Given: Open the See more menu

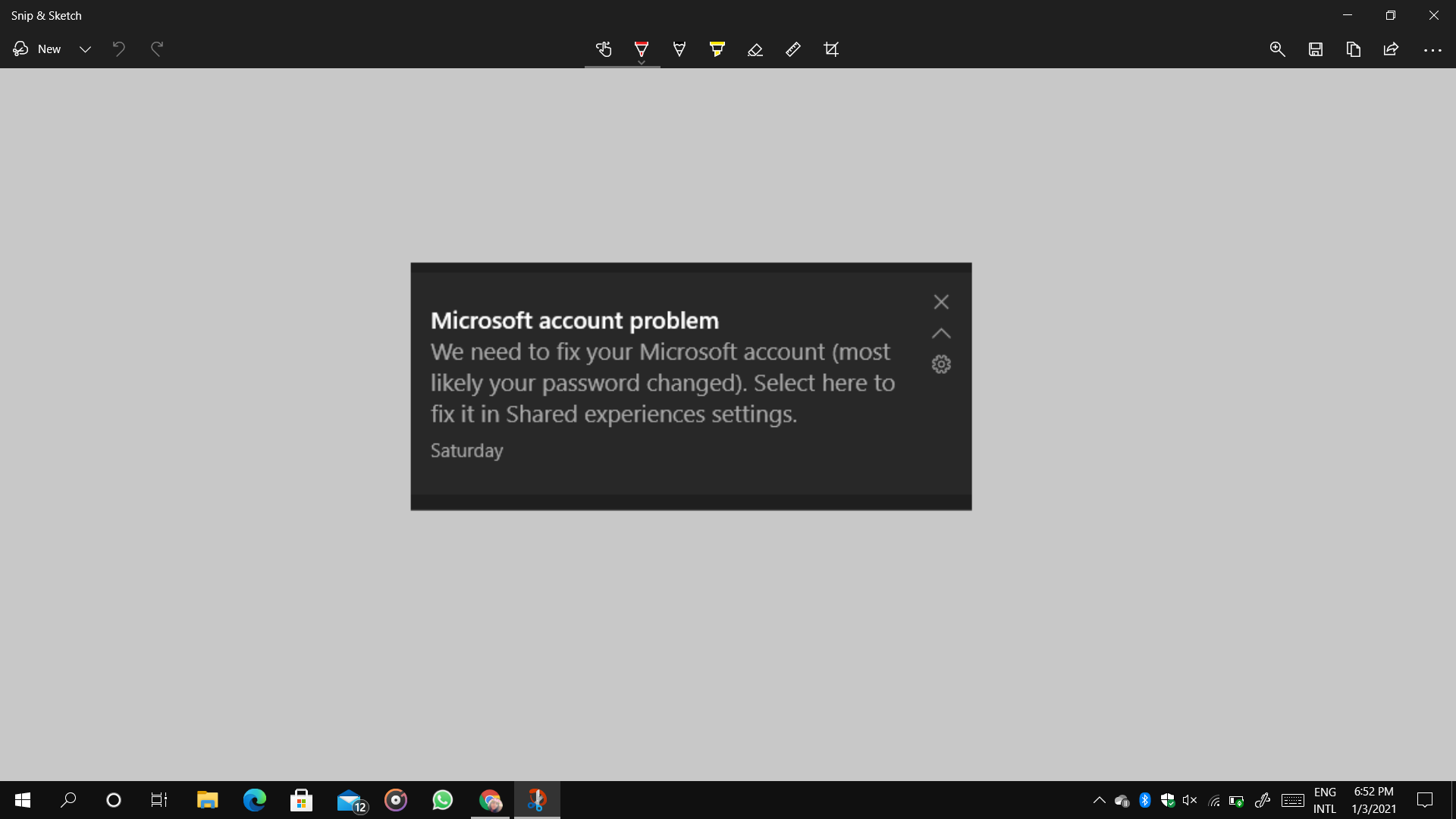Looking at the screenshot, I should [x=1432, y=49].
